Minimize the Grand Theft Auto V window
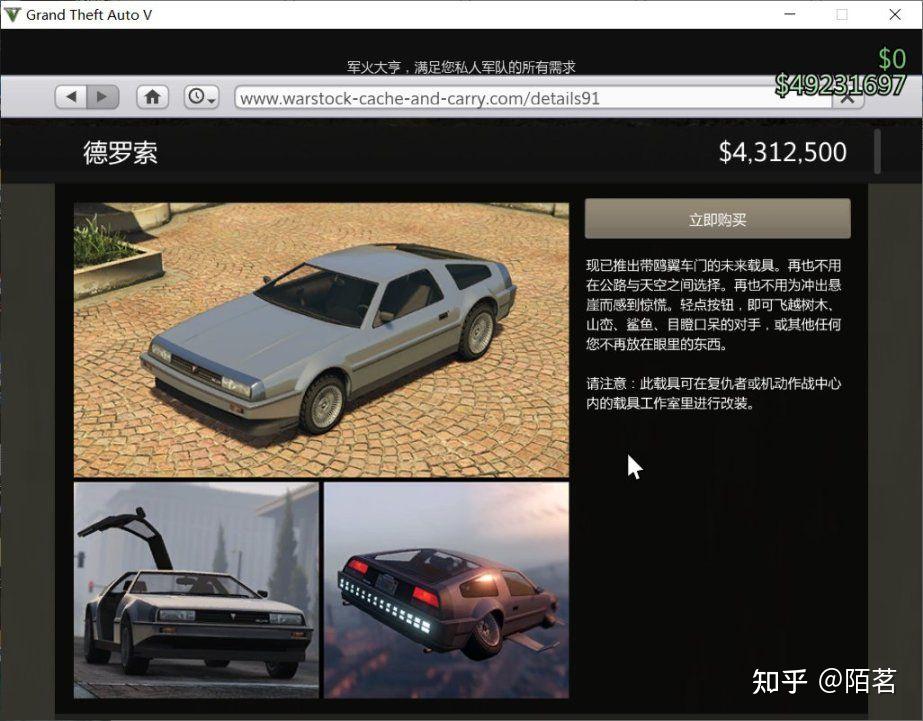The height and width of the screenshot is (721, 923). coord(790,14)
